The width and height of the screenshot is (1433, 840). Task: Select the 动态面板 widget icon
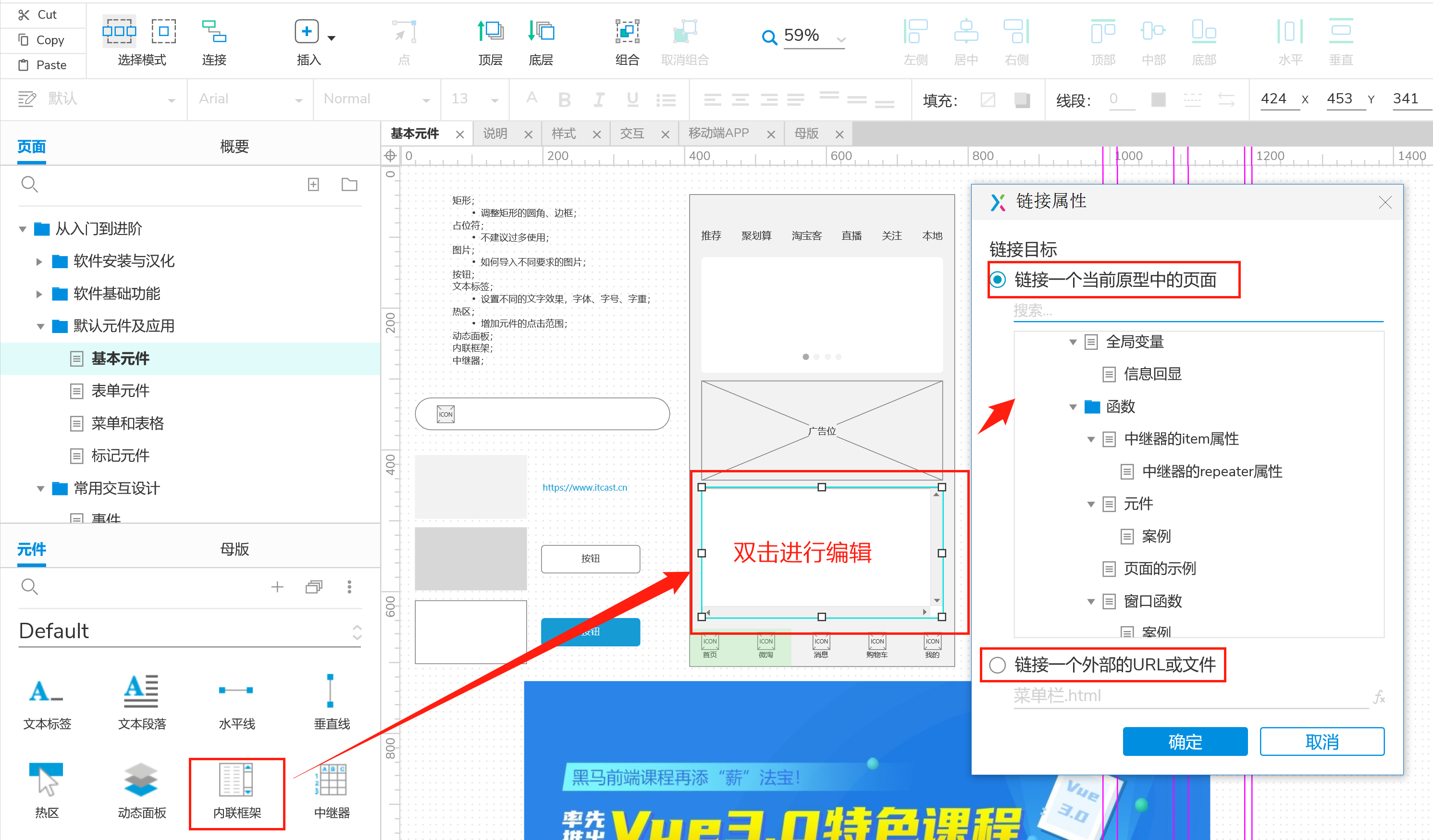pos(141,780)
